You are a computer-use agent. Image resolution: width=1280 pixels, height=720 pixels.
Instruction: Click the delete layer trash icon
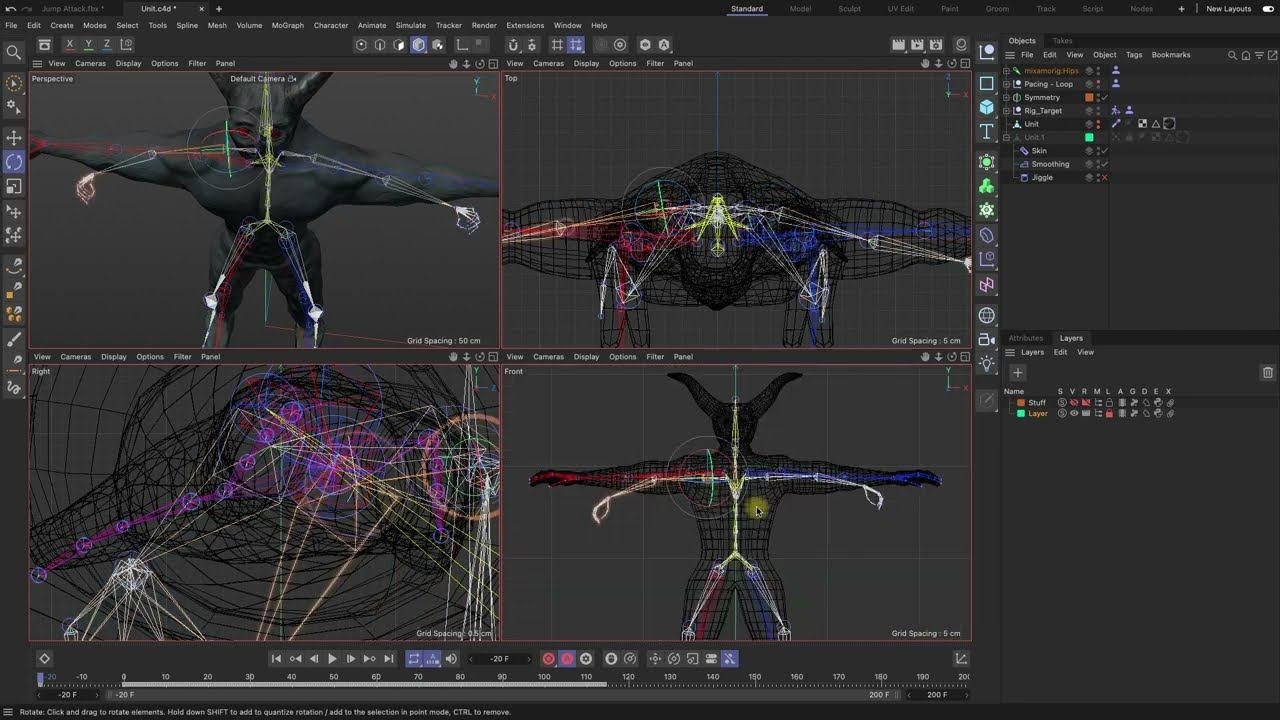[1267, 373]
